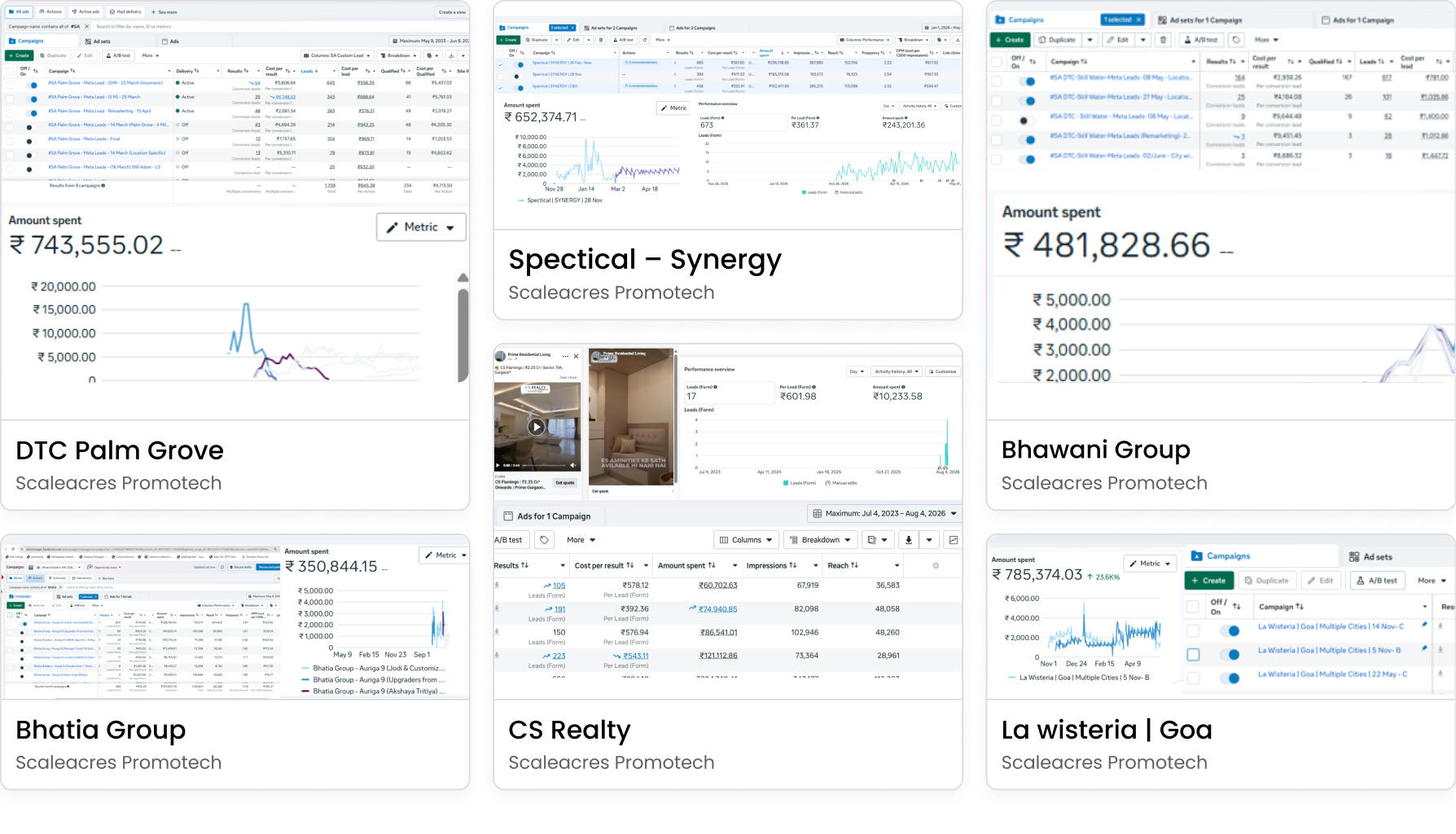1456x834 pixels.
Task: Open the Activity history dropdown in CS Realty card
Action: pyautogui.click(x=897, y=371)
